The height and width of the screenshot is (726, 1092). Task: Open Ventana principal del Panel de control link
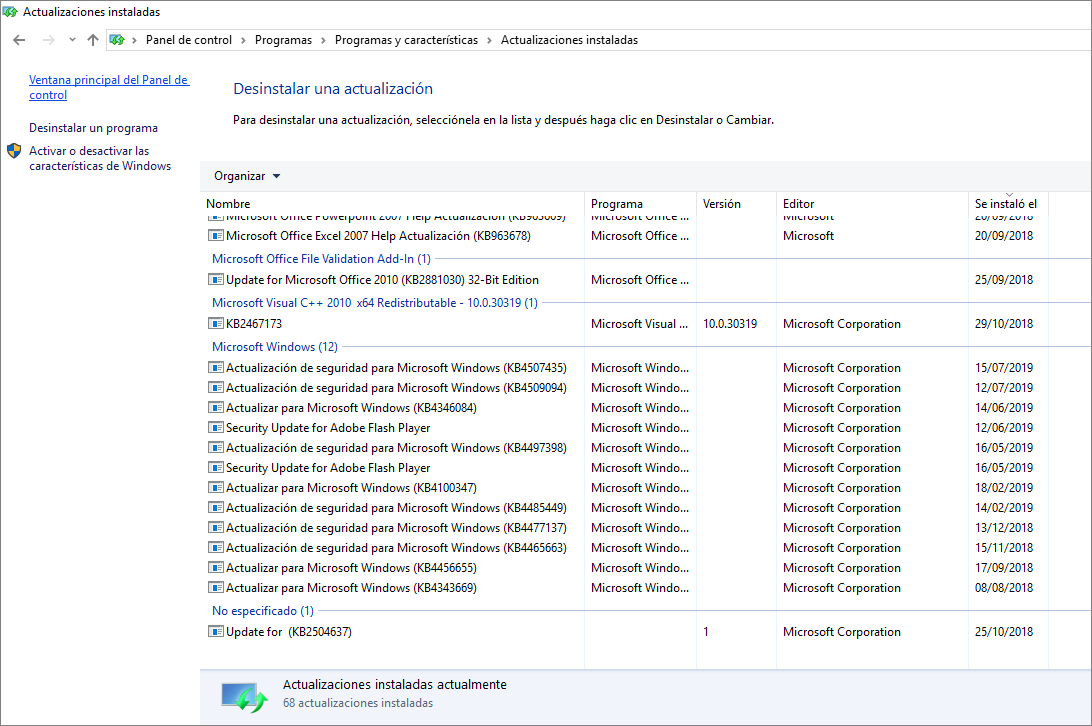(109, 87)
